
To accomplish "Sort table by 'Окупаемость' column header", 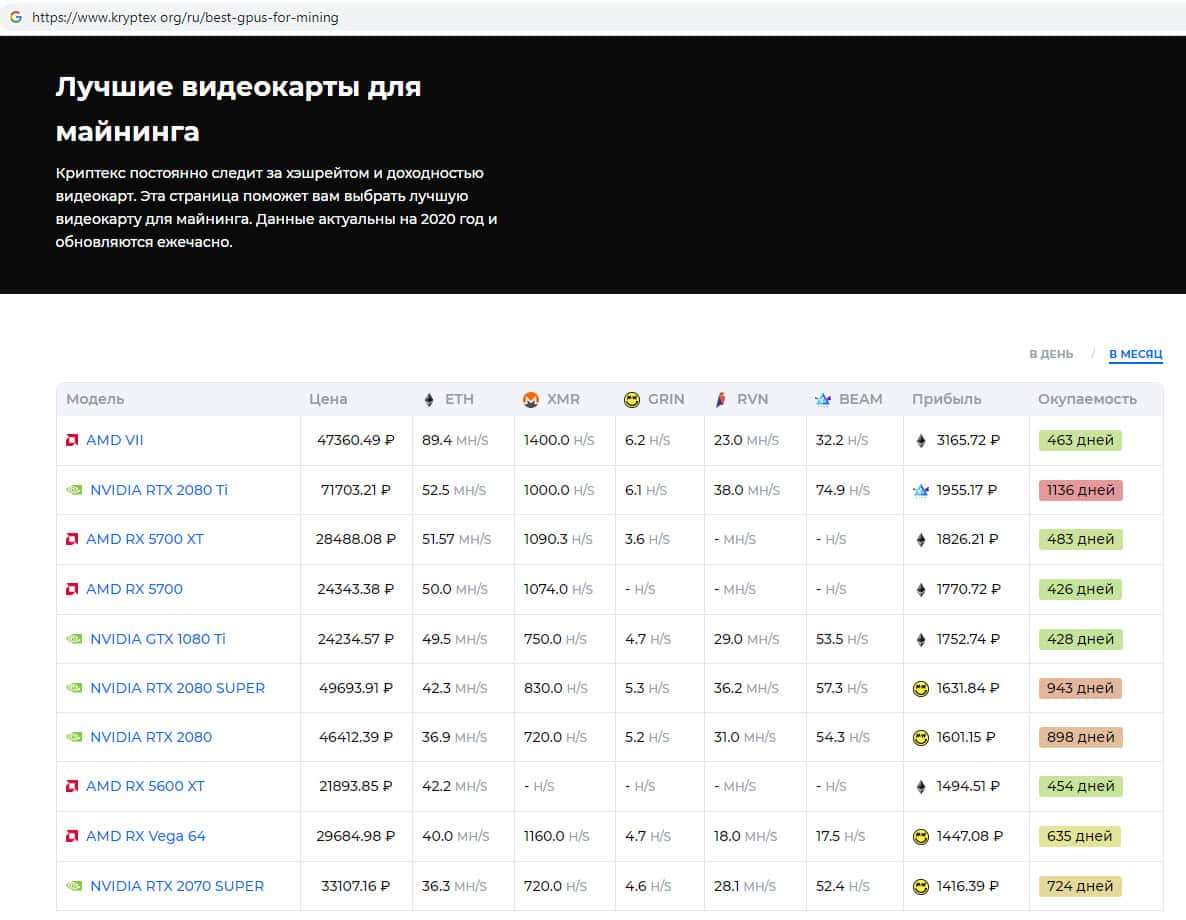I will [1087, 399].
